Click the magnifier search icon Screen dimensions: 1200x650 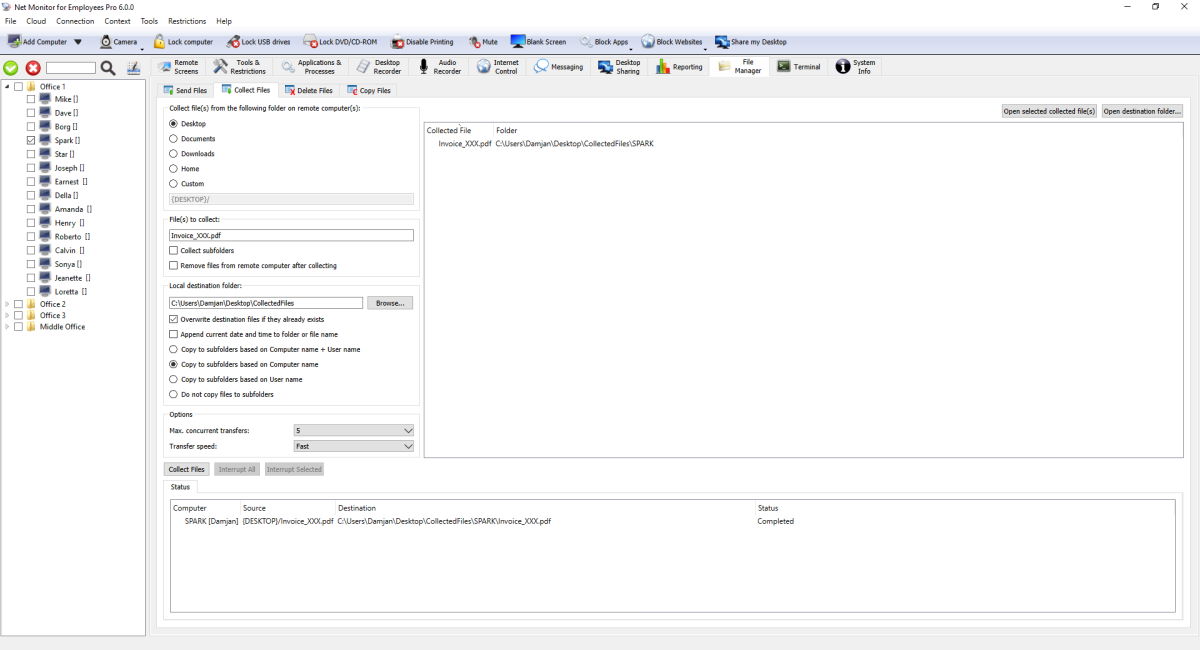[108, 68]
